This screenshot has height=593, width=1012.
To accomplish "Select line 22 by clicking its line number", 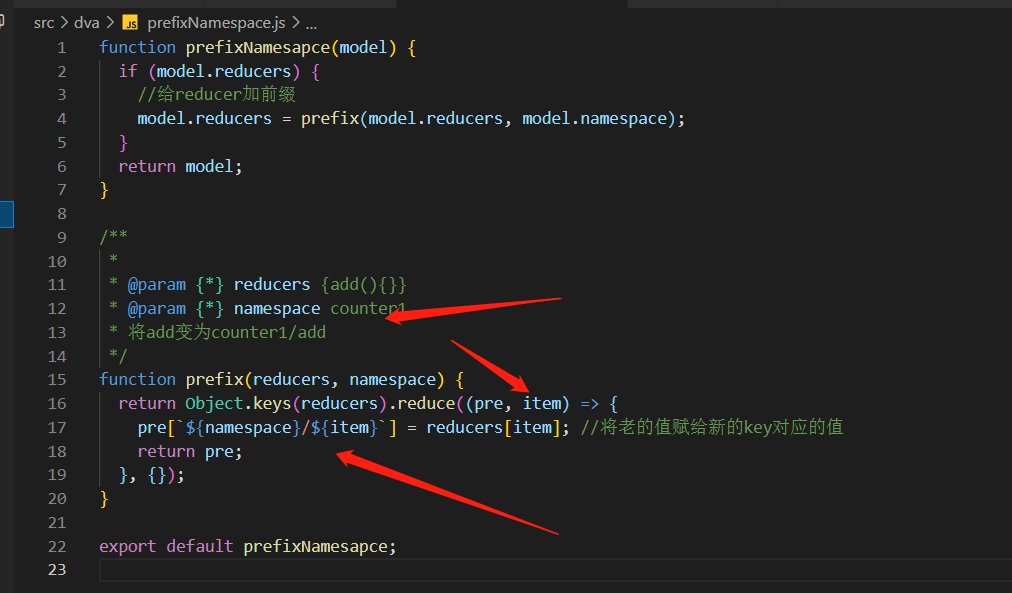I will [57, 546].
